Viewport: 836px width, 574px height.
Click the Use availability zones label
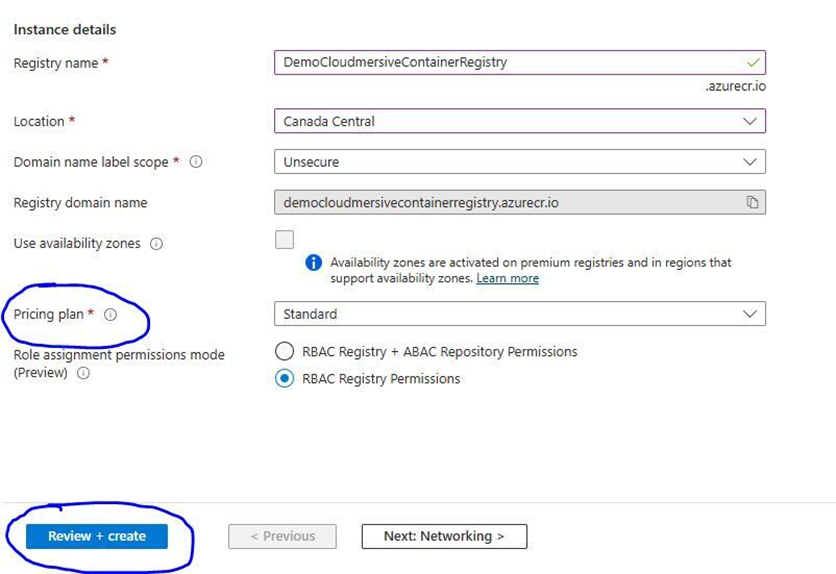coord(77,244)
